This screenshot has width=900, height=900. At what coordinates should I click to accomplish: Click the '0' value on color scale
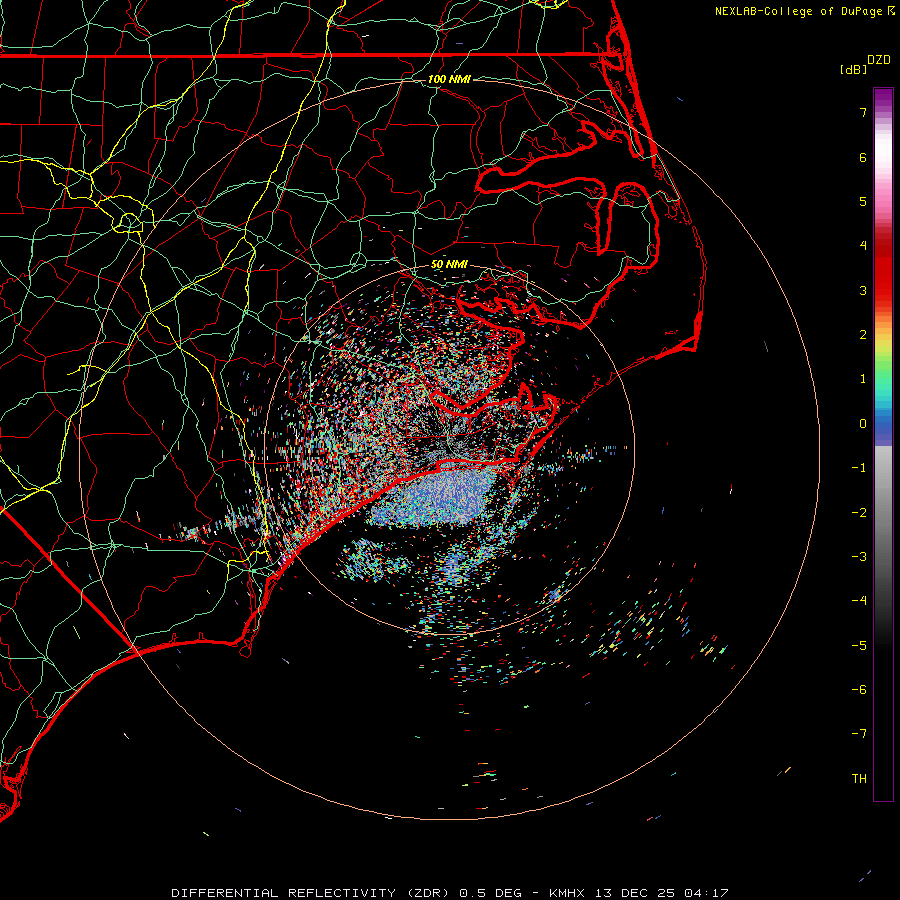click(x=863, y=424)
